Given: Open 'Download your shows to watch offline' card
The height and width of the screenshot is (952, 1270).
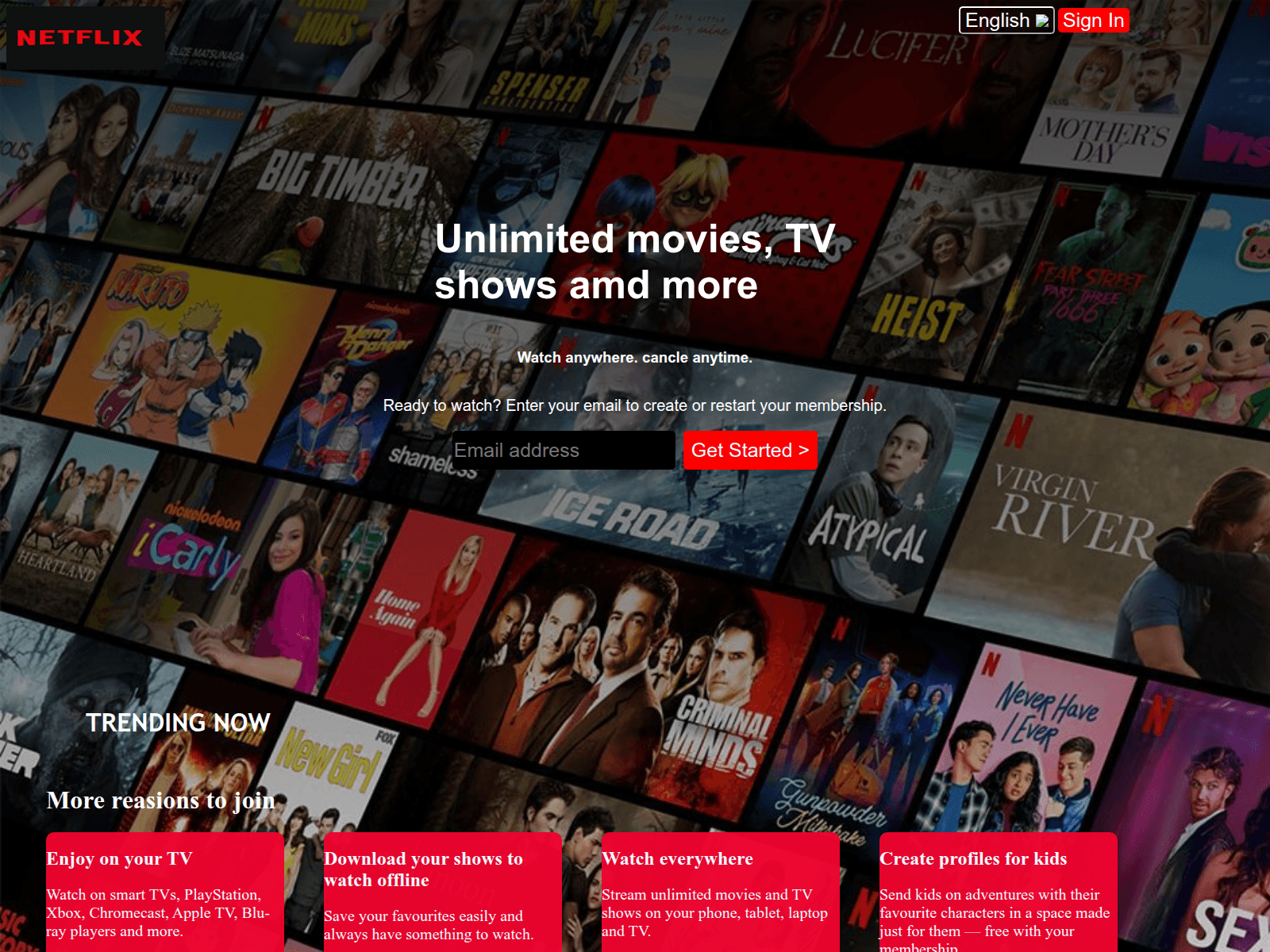Looking at the screenshot, I should [x=443, y=892].
